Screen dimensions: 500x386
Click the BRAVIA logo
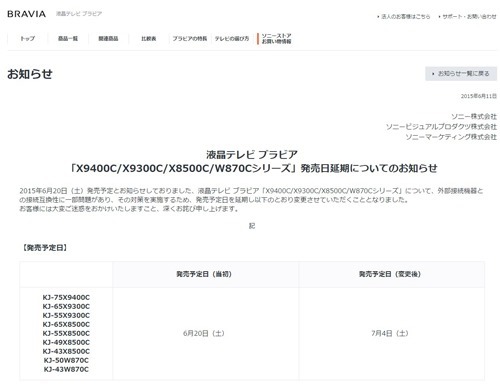pyautogui.click(x=26, y=14)
